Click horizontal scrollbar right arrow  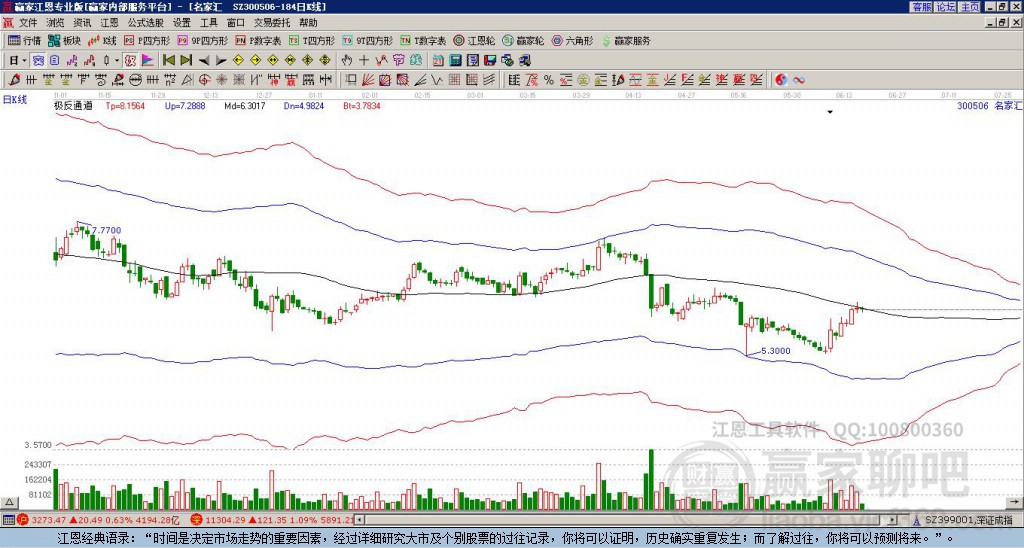point(893,520)
